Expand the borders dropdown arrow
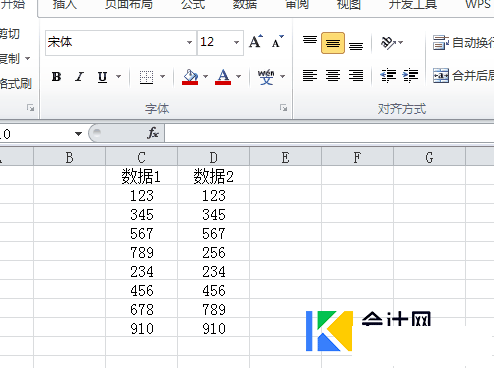 (x=163, y=77)
